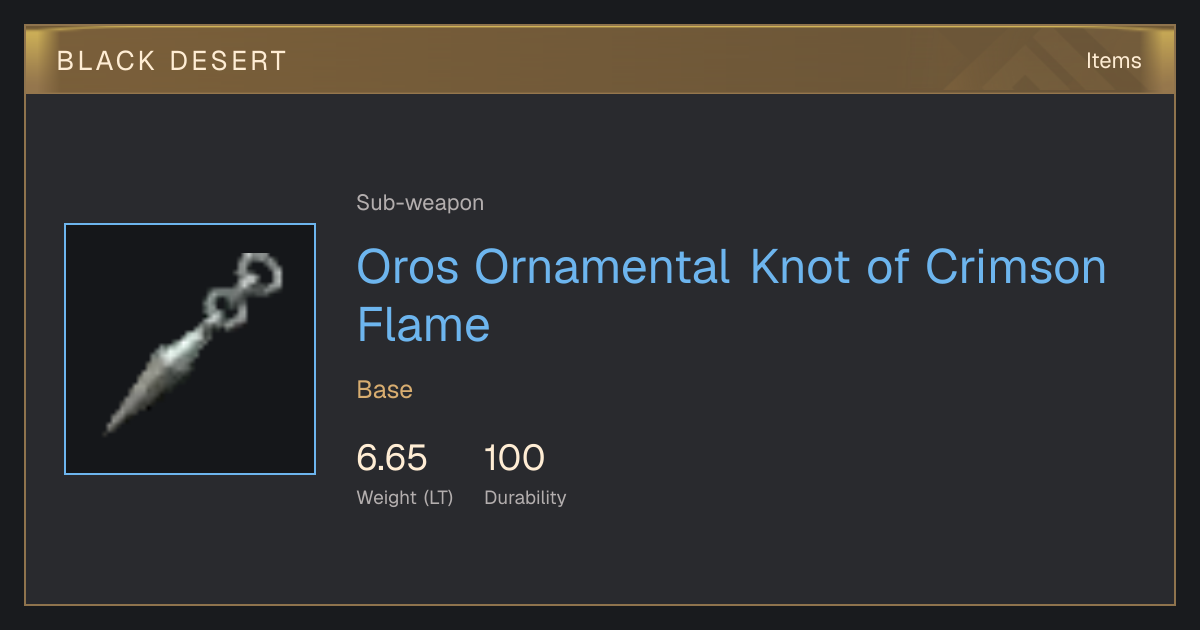Click the word Flame in the title

coord(424,325)
